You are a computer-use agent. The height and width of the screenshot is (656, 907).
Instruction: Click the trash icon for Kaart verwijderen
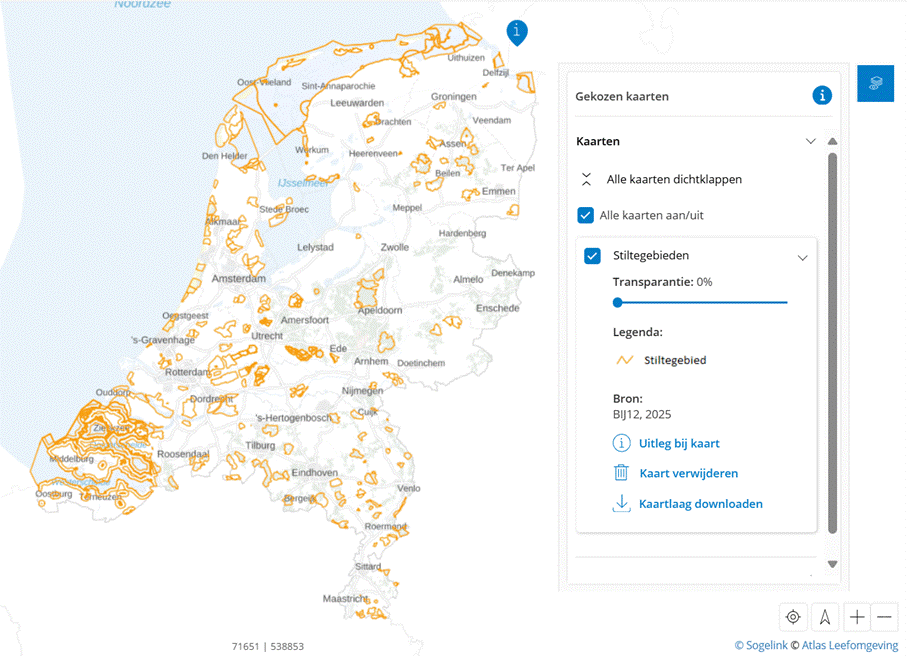[621, 473]
